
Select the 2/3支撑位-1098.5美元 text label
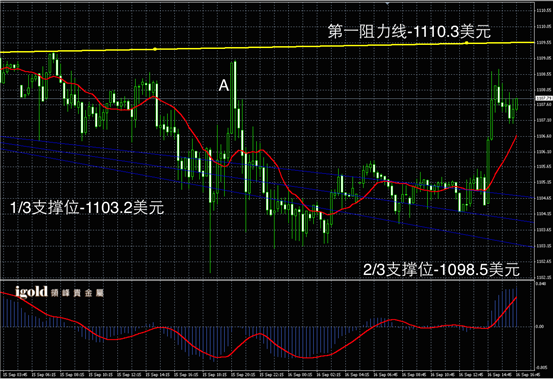[x=441, y=270]
